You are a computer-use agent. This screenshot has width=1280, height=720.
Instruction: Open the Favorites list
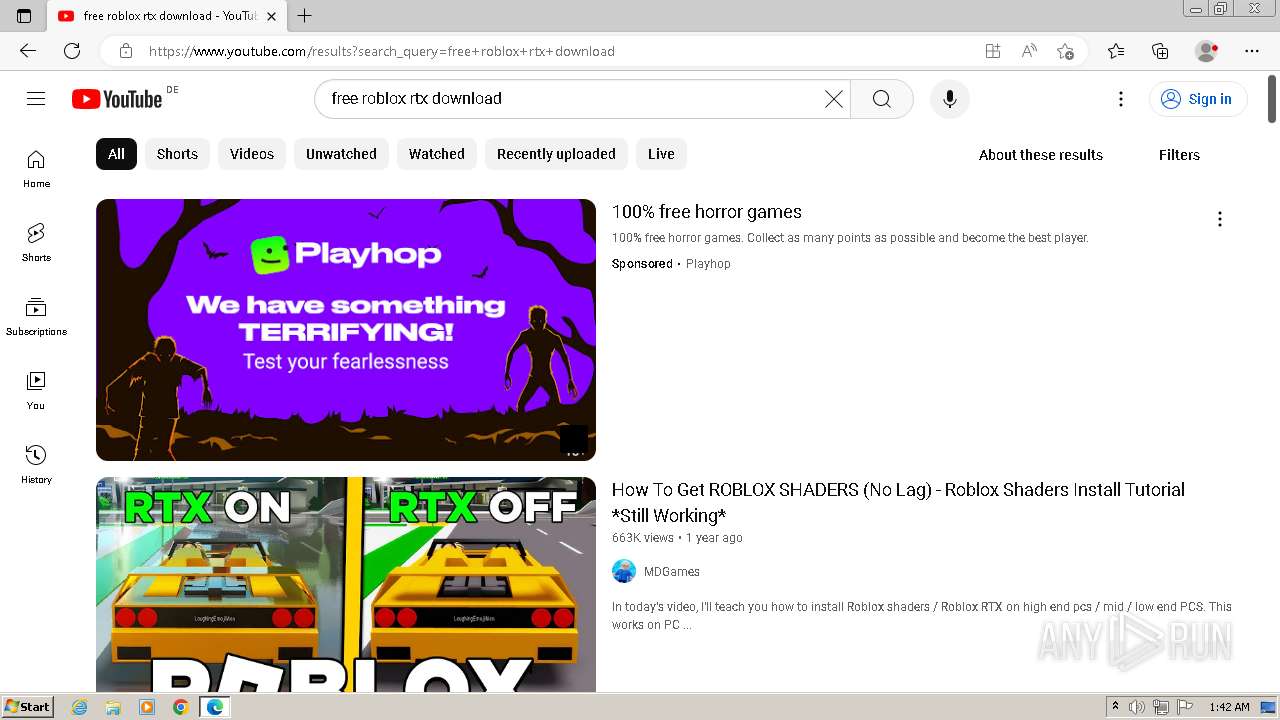1116,51
